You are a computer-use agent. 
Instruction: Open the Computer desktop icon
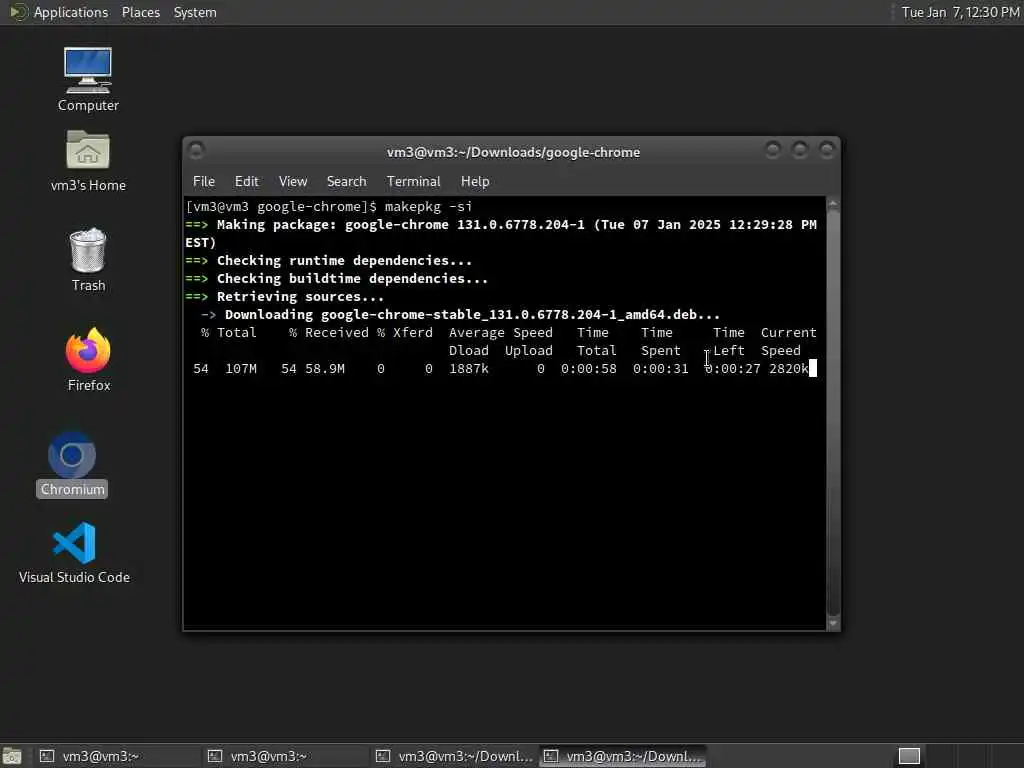(88, 80)
